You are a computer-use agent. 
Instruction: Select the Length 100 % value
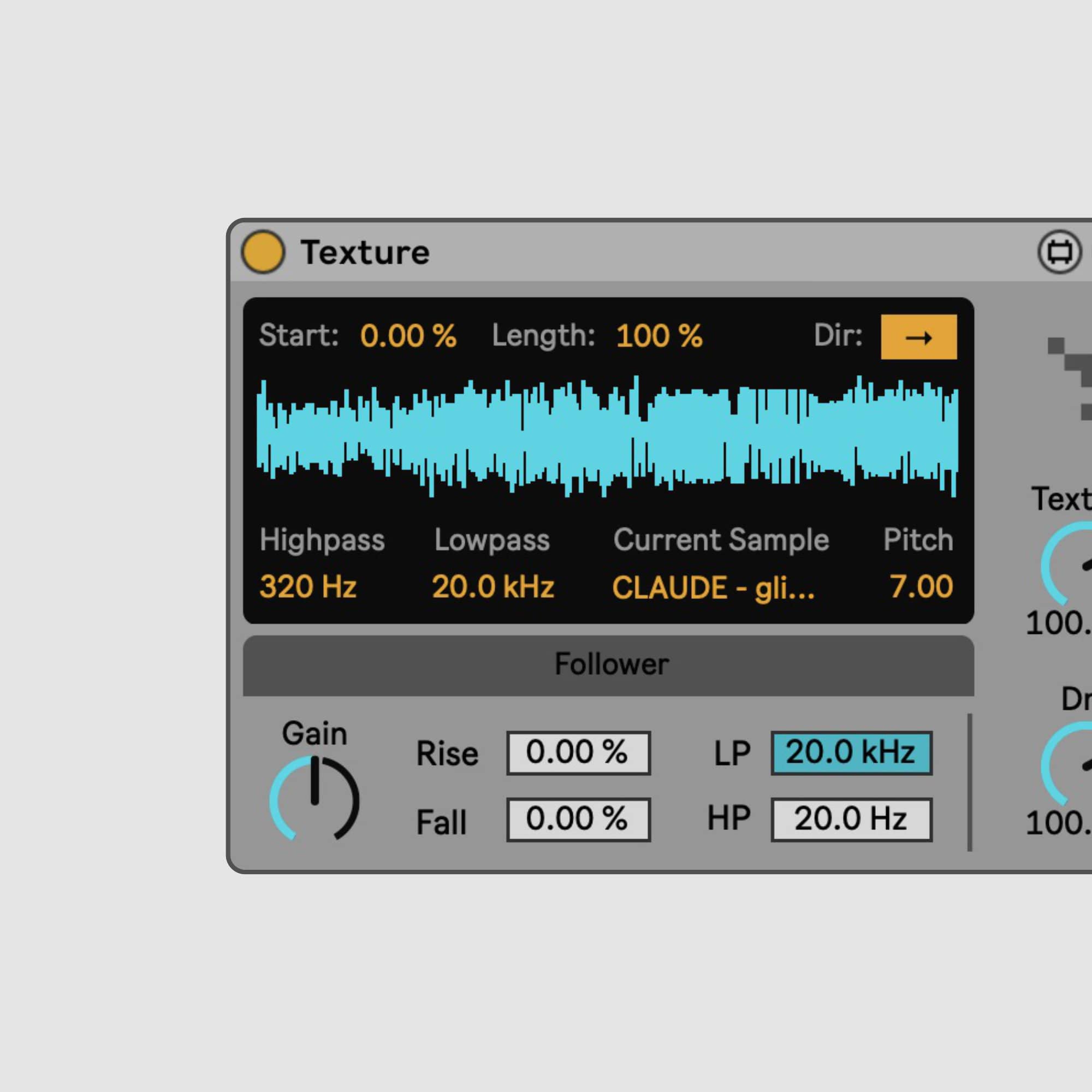[x=658, y=335]
